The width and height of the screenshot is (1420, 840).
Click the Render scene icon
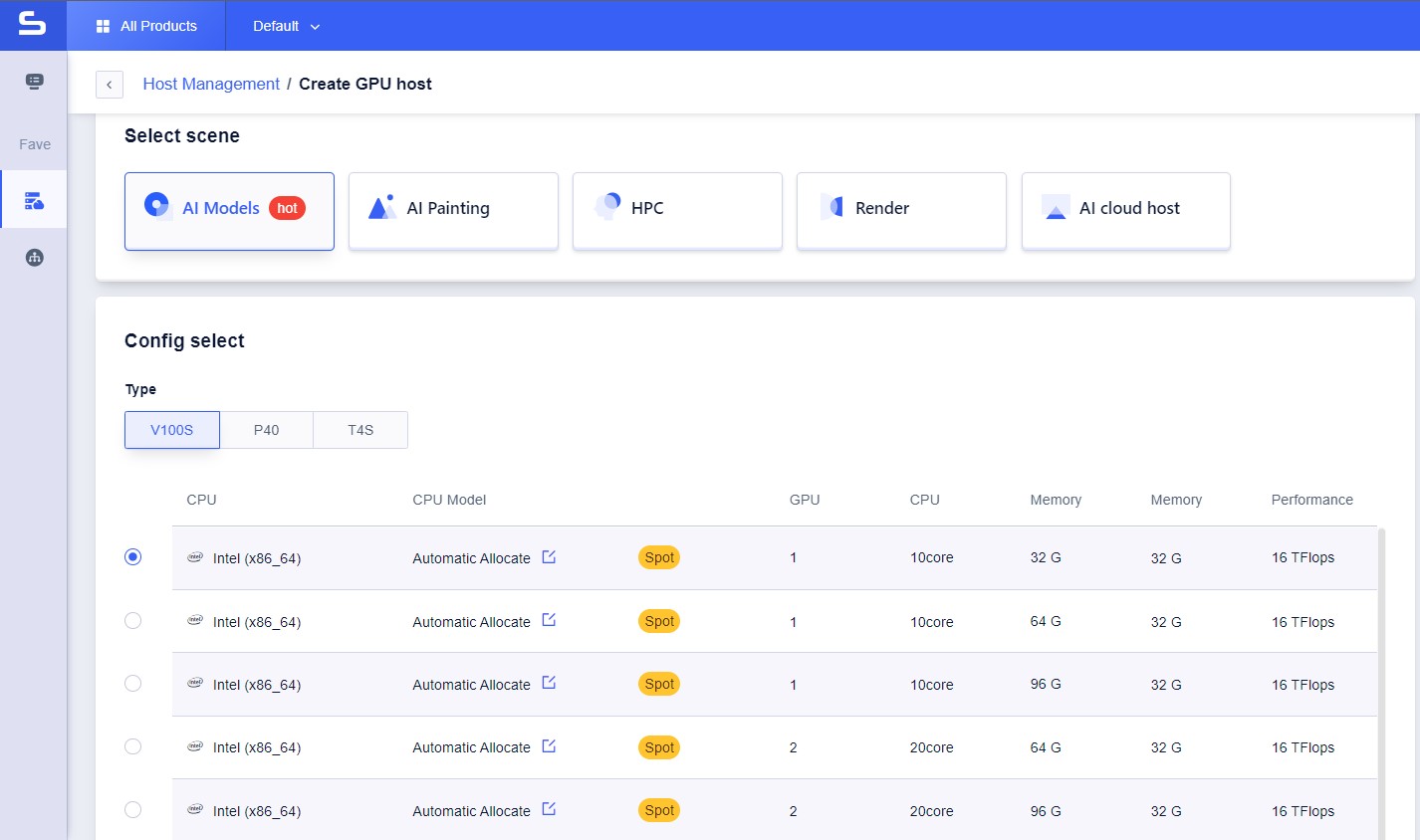pos(833,206)
